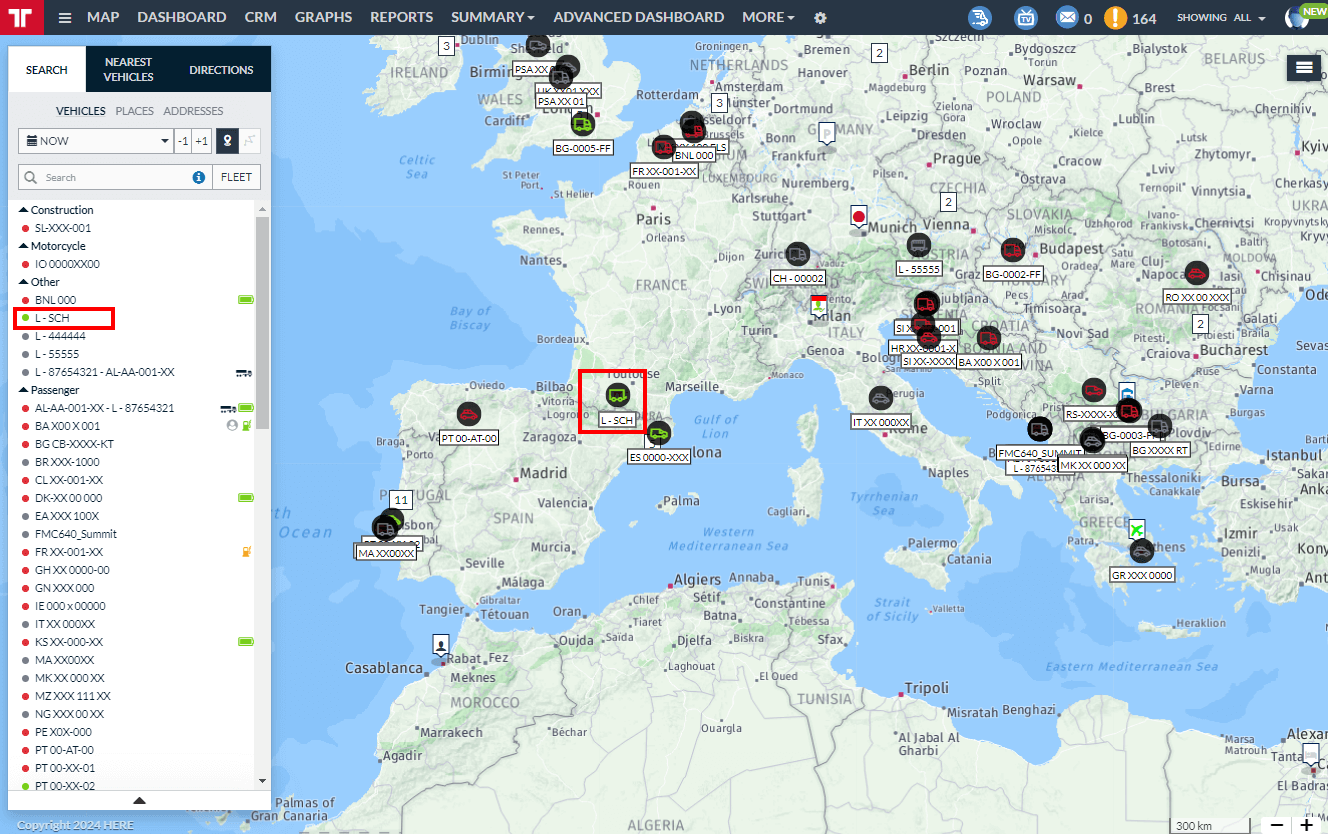
Task: Open the NOW date dropdown
Action: tap(96, 141)
